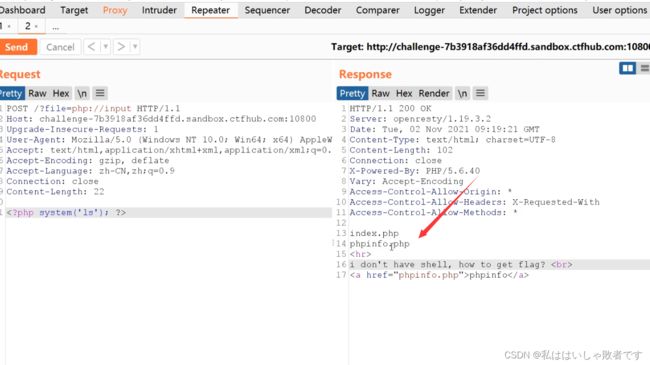
Task: Open the Dashboard tab
Action: [22, 10]
